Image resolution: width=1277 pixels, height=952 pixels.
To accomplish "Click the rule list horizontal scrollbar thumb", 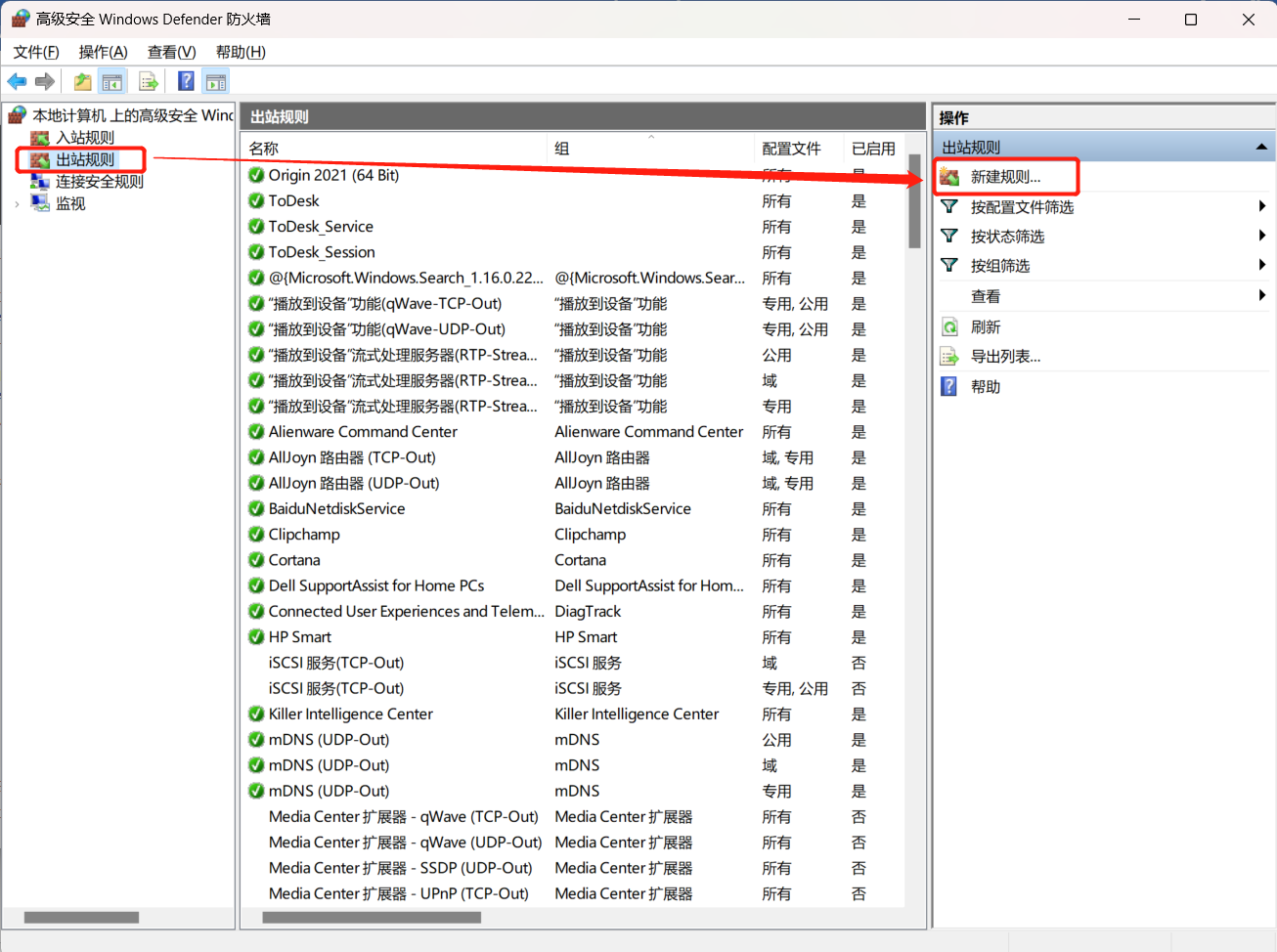I will click(x=372, y=917).
